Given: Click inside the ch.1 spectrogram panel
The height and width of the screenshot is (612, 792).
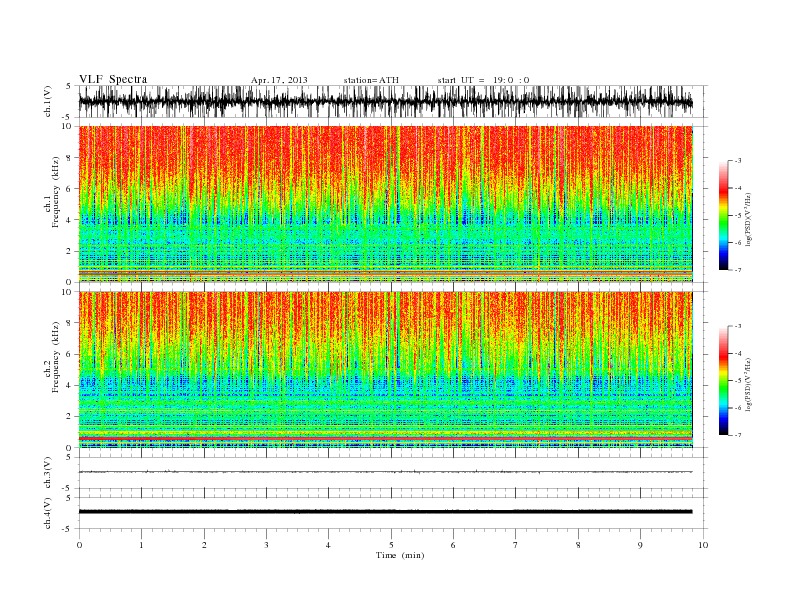Looking at the screenshot, I should coord(385,204).
